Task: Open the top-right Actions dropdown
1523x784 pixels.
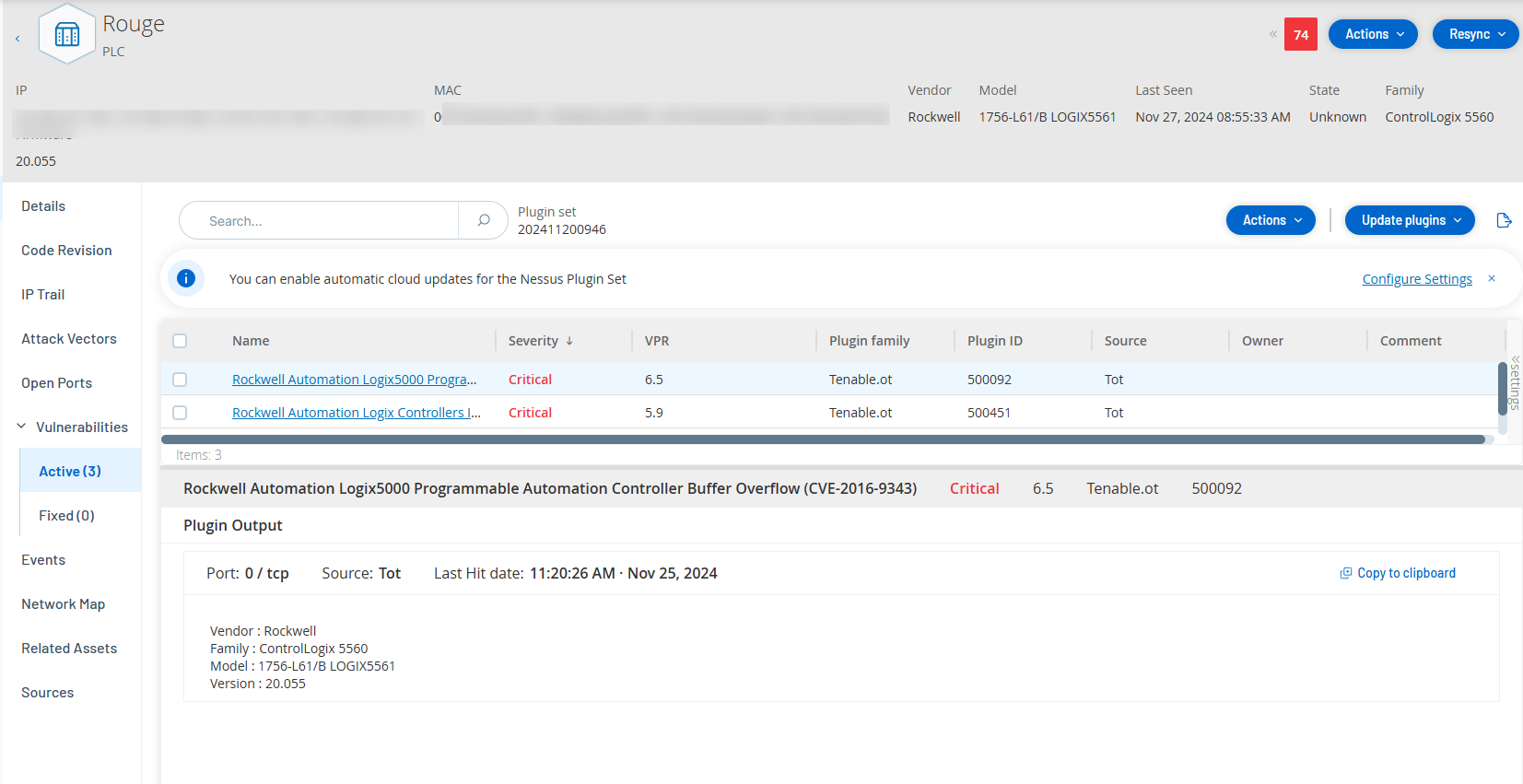Action: 1373,34
